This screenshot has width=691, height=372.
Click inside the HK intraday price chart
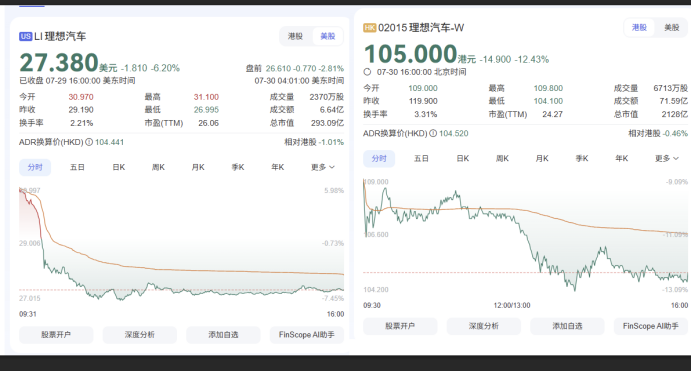(525, 236)
